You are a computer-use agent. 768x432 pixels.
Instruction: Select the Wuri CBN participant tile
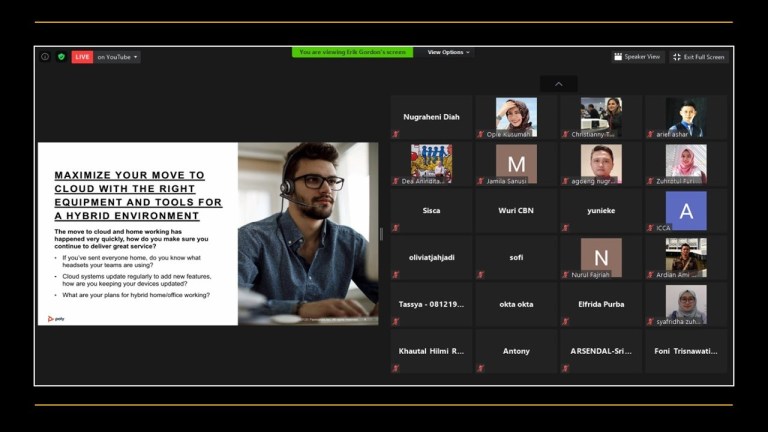516,211
